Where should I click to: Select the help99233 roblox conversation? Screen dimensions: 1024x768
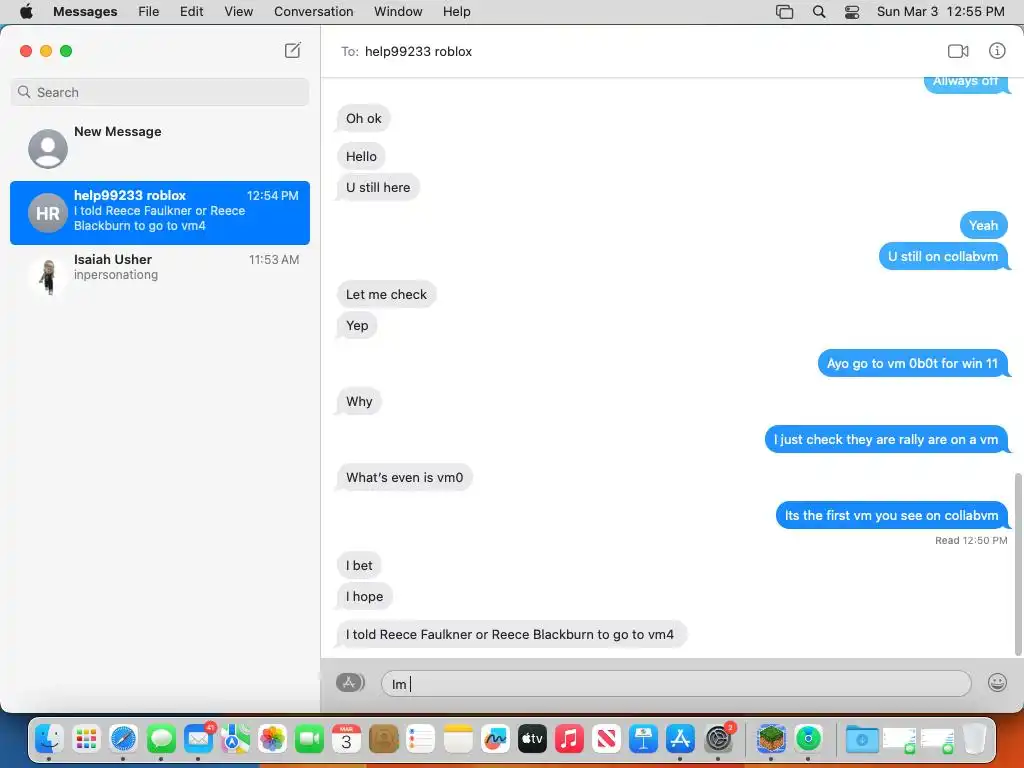[x=160, y=213]
